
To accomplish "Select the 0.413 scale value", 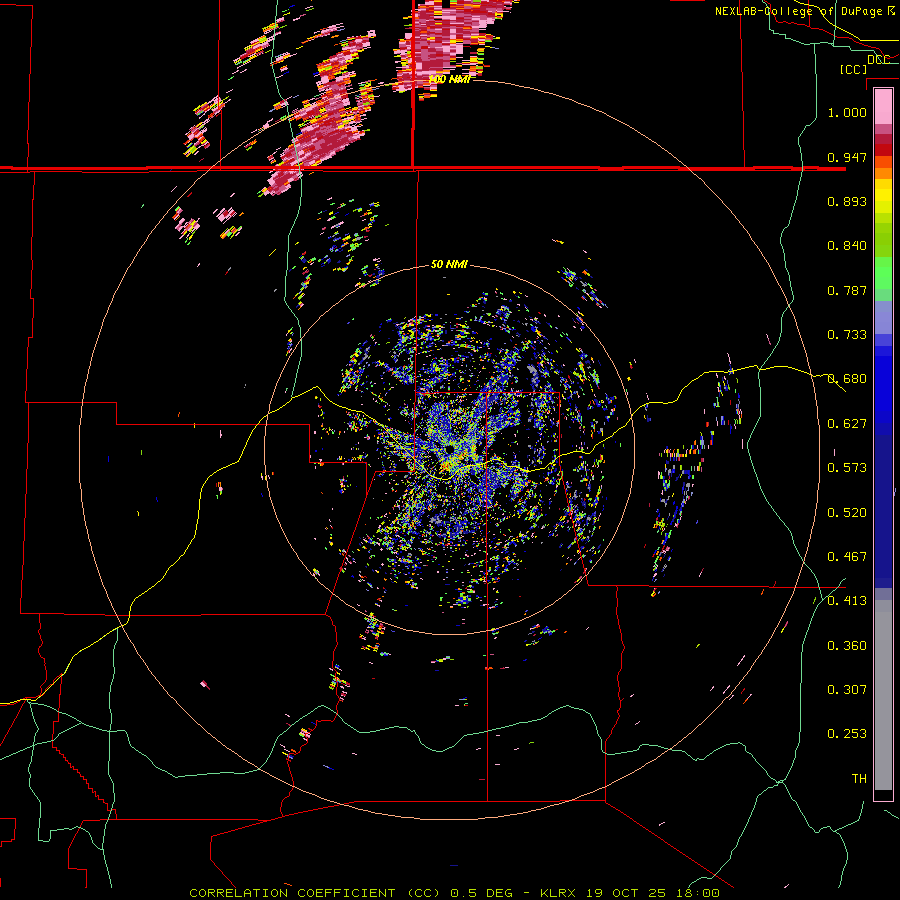I will [847, 601].
